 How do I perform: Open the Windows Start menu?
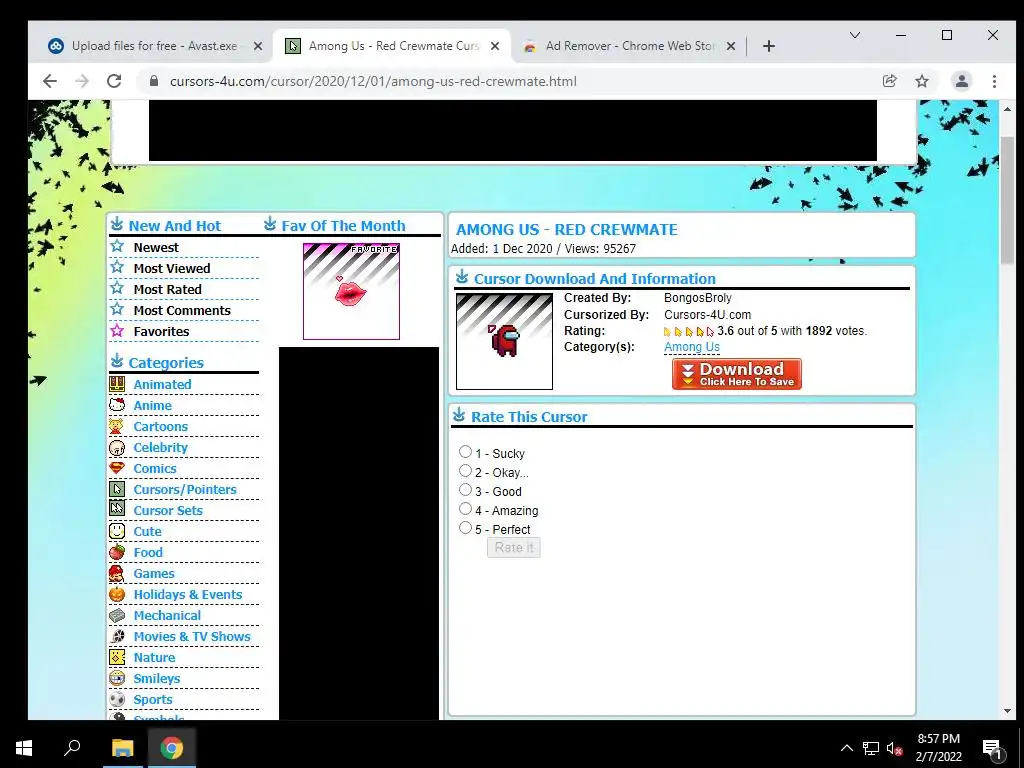click(x=24, y=748)
